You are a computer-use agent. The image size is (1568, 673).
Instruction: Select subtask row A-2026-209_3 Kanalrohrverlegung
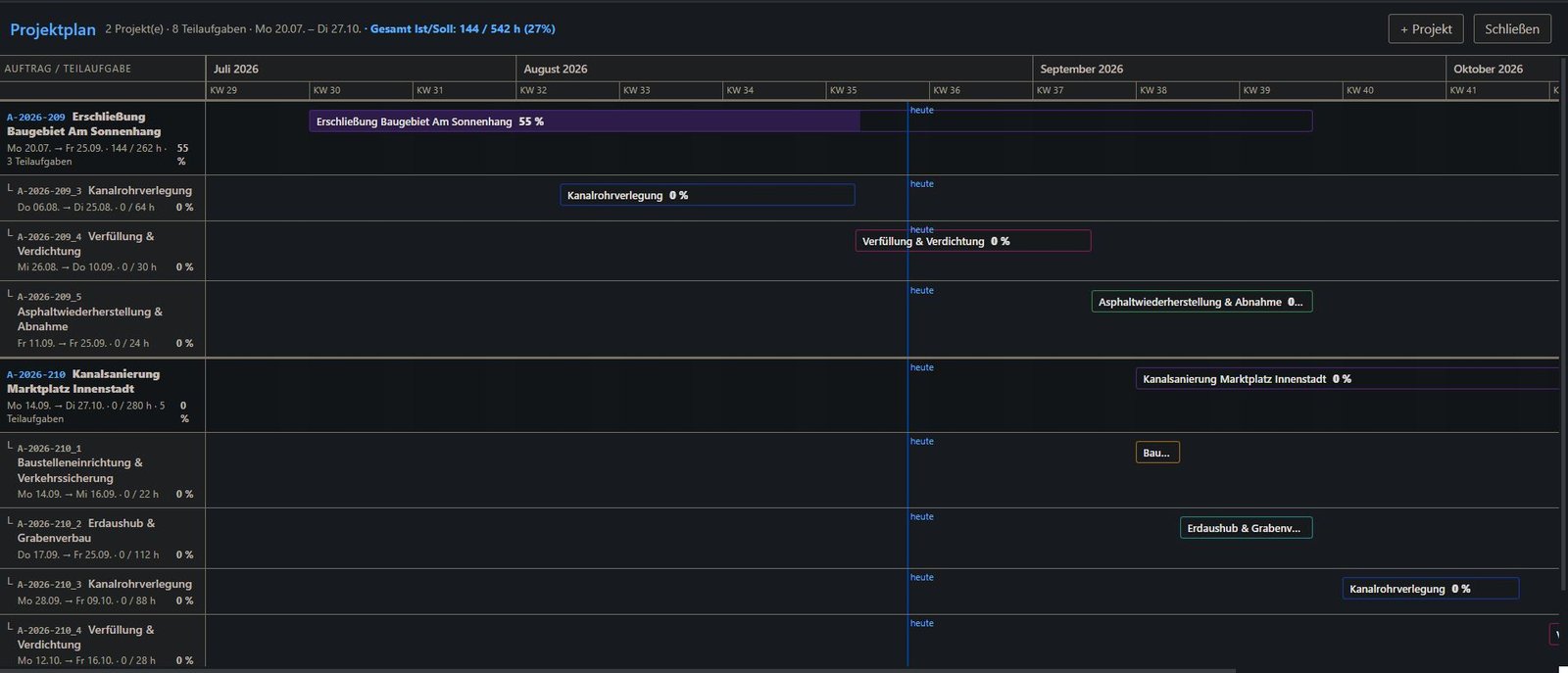(103, 198)
